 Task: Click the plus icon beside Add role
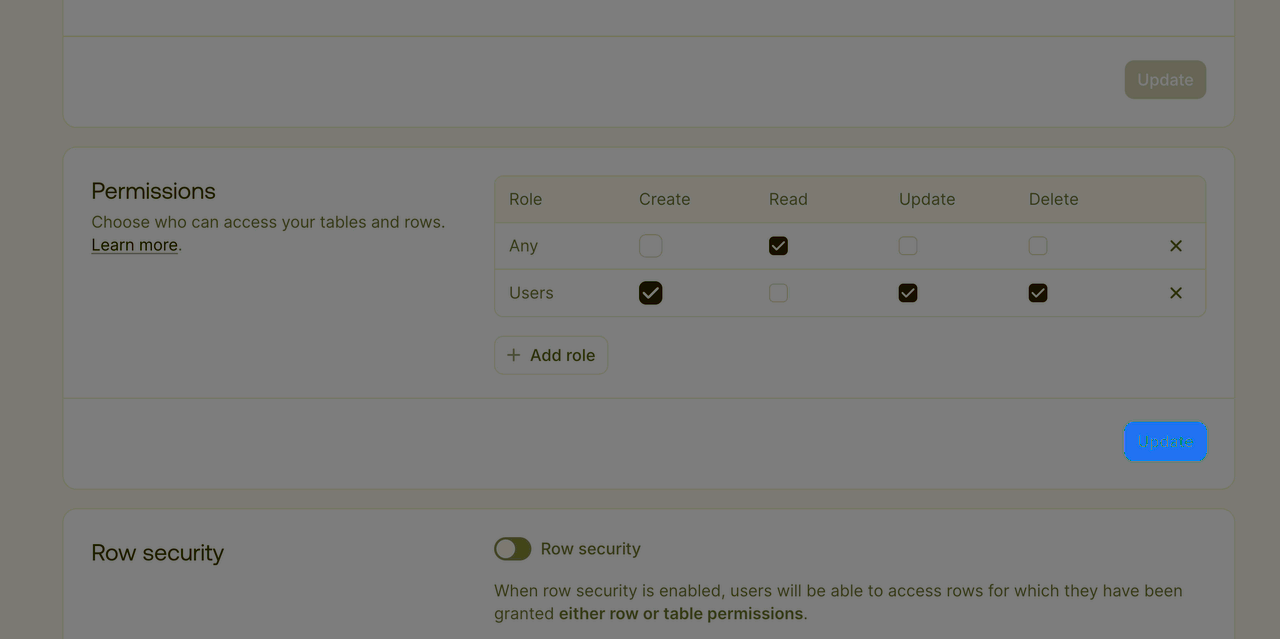[x=513, y=354]
